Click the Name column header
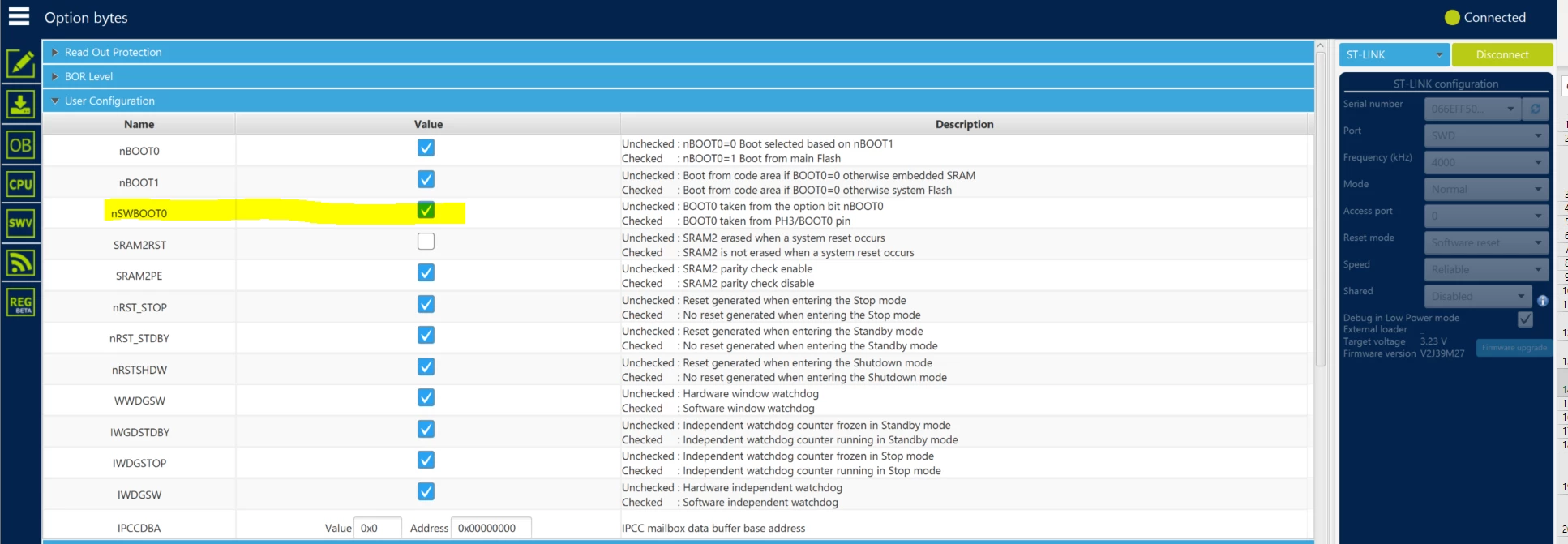The width and height of the screenshot is (1568, 544). (x=139, y=124)
